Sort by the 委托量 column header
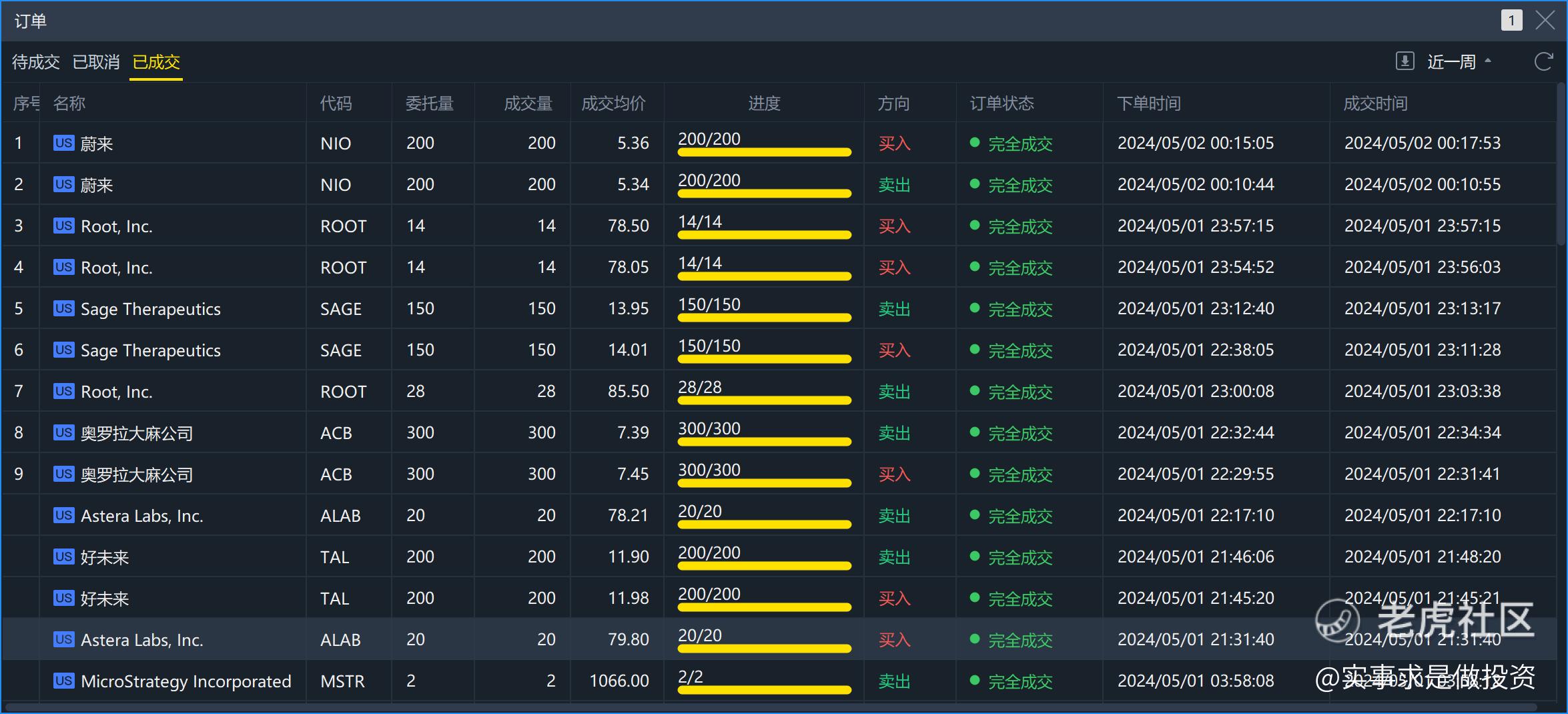Viewport: 1568px width, 714px height. [429, 103]
